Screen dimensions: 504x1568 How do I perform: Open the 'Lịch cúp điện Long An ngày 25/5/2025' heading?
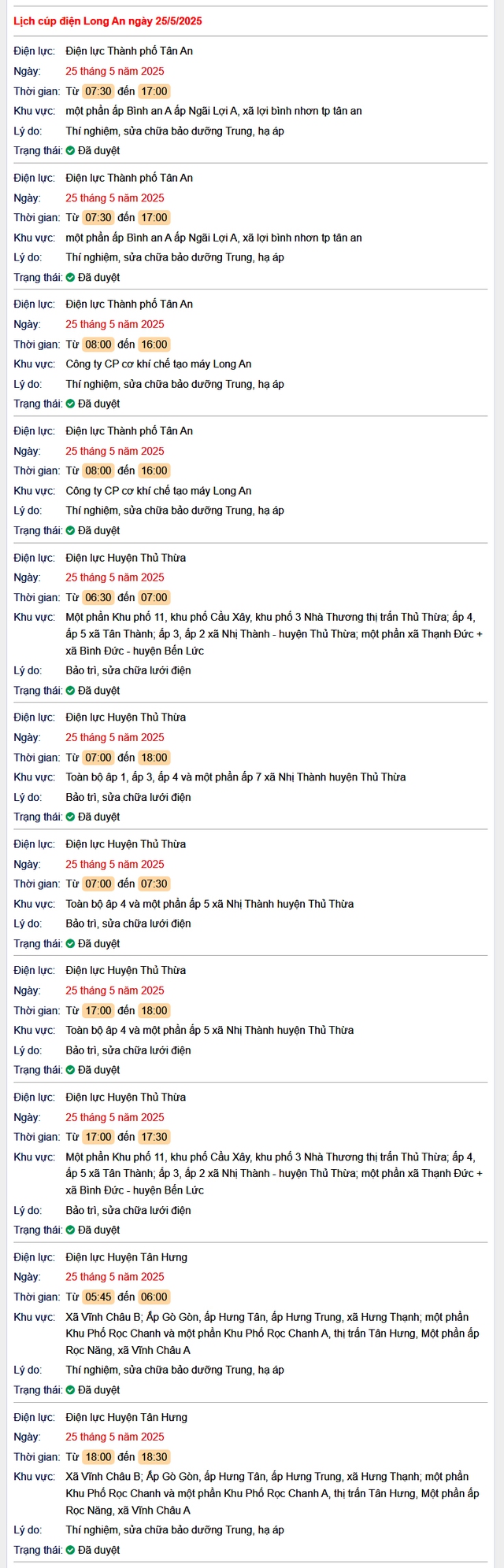[108, 21]
